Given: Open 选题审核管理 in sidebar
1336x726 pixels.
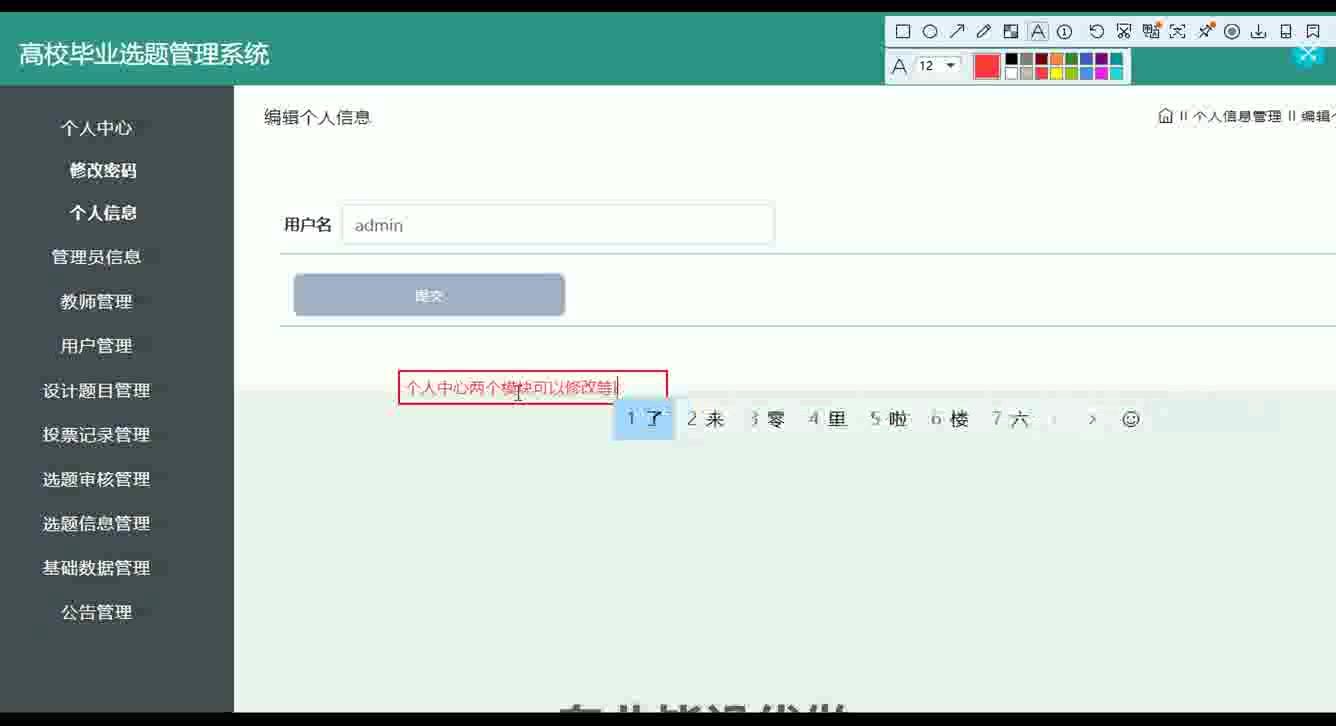Looking at the screenshot, I should click(96, 479).
